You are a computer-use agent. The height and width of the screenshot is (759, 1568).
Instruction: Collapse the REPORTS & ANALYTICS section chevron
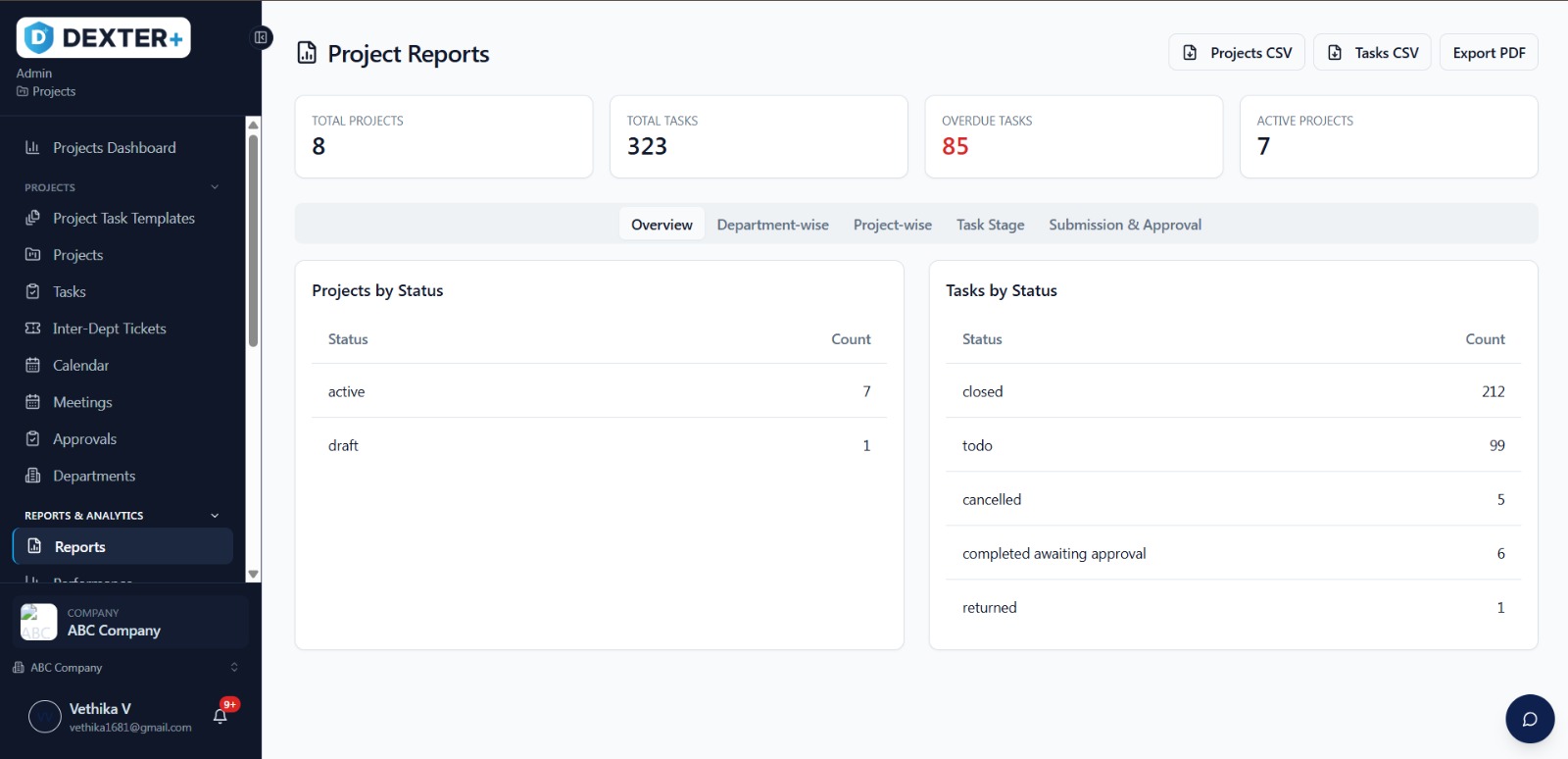[215, 516]
